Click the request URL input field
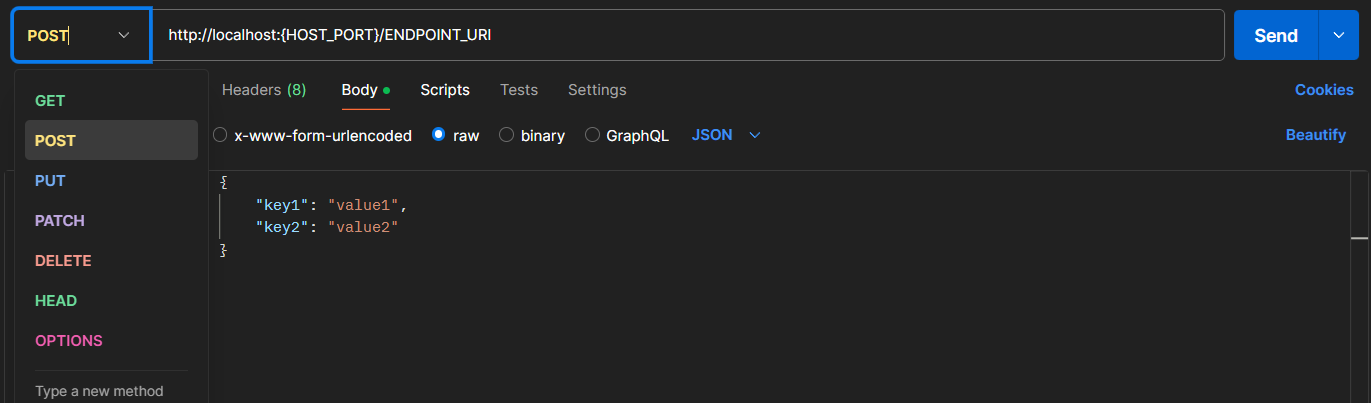The image size is (1371, 403). 688,35
